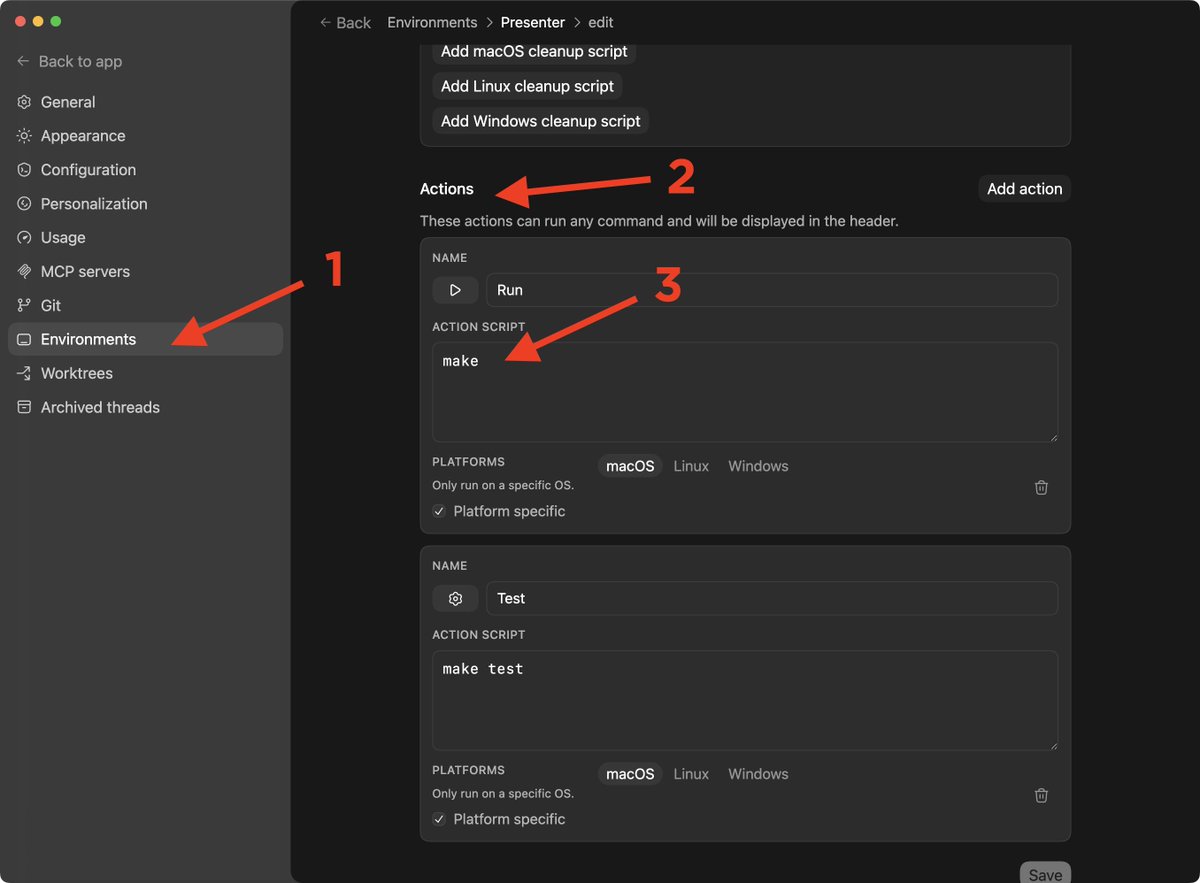The image size is (1200, 883).
Task: Click Add action button
Action: point(1024,189)
